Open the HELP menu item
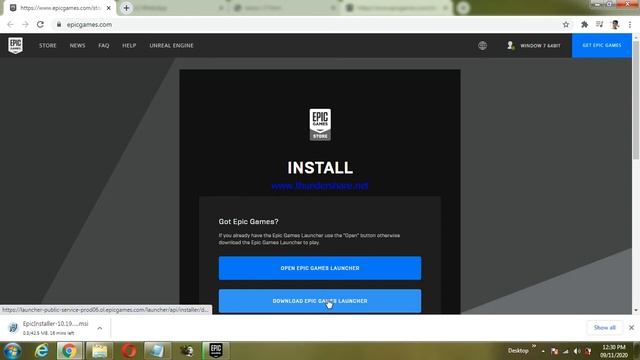The height and width of the screenshot is (360, 640). pyautogui.click(x=129, y=46)
